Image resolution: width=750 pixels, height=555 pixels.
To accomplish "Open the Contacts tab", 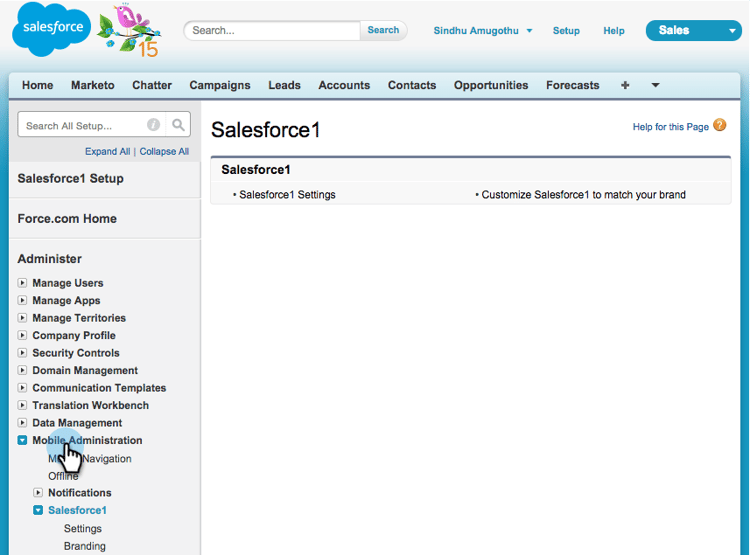I will [412, 85].
